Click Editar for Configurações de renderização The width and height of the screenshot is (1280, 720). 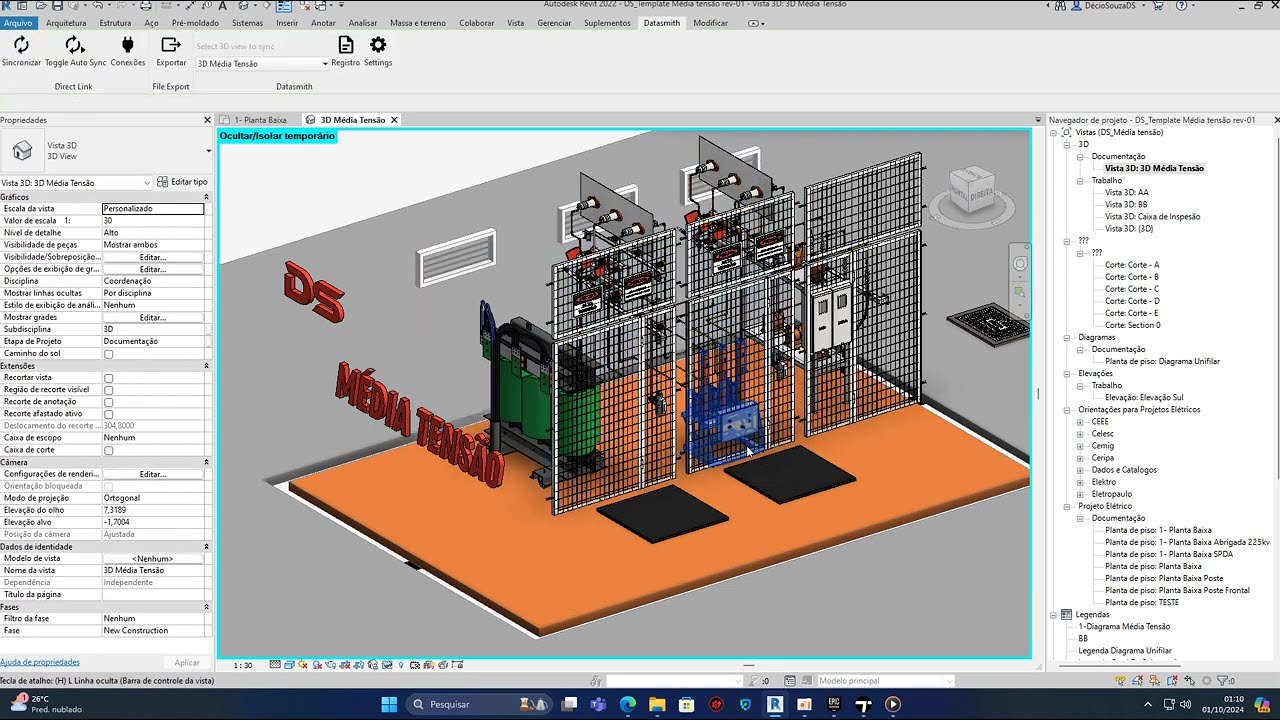tap(152, 474)
